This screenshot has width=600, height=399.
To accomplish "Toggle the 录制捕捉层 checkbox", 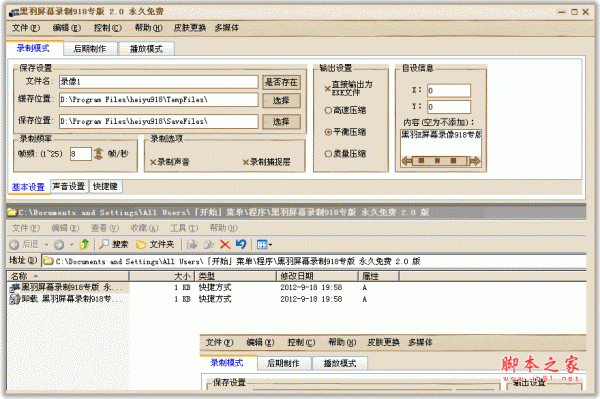I will pos(266,162).
